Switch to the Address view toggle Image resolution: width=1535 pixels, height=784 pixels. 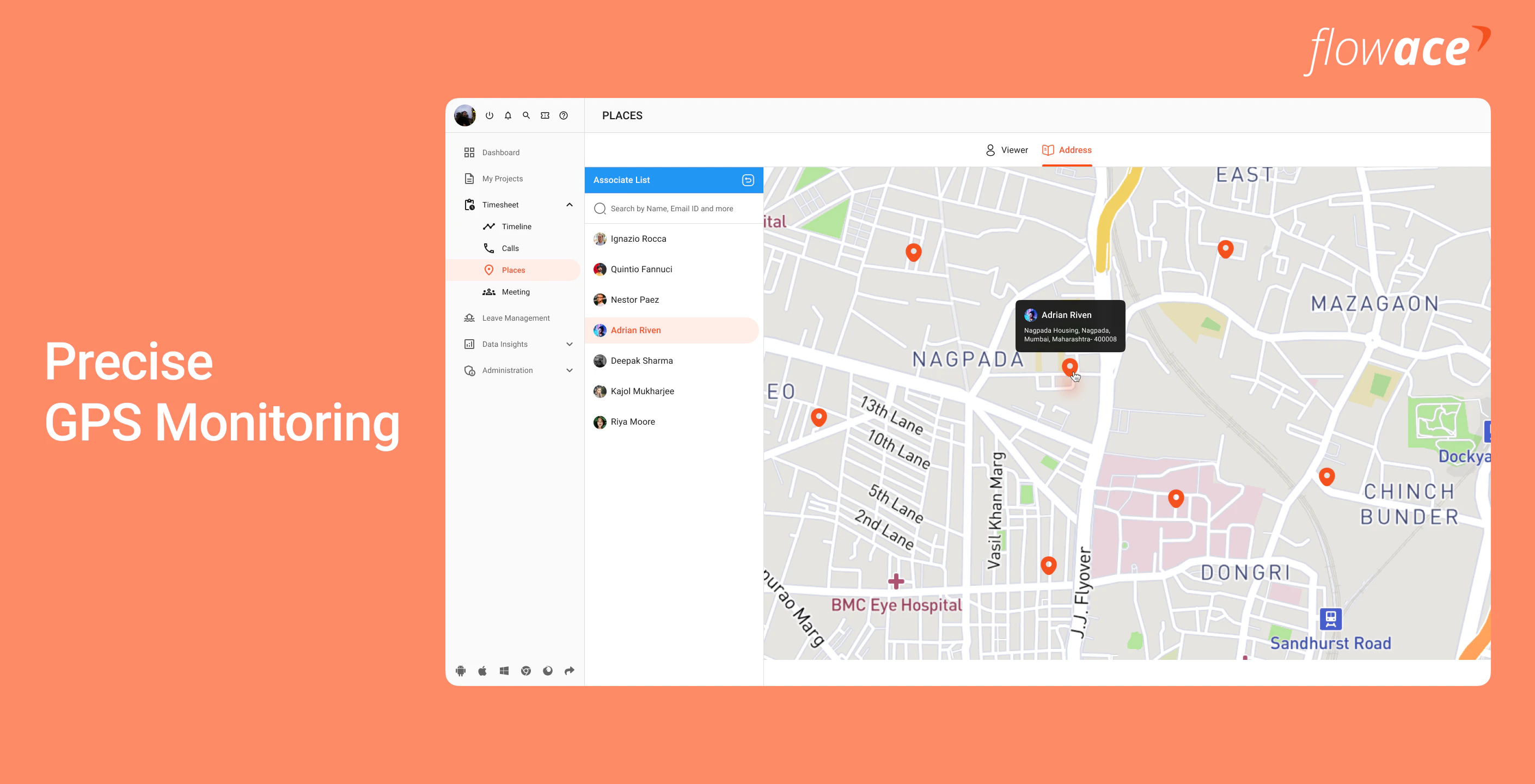click(1067, 150)
